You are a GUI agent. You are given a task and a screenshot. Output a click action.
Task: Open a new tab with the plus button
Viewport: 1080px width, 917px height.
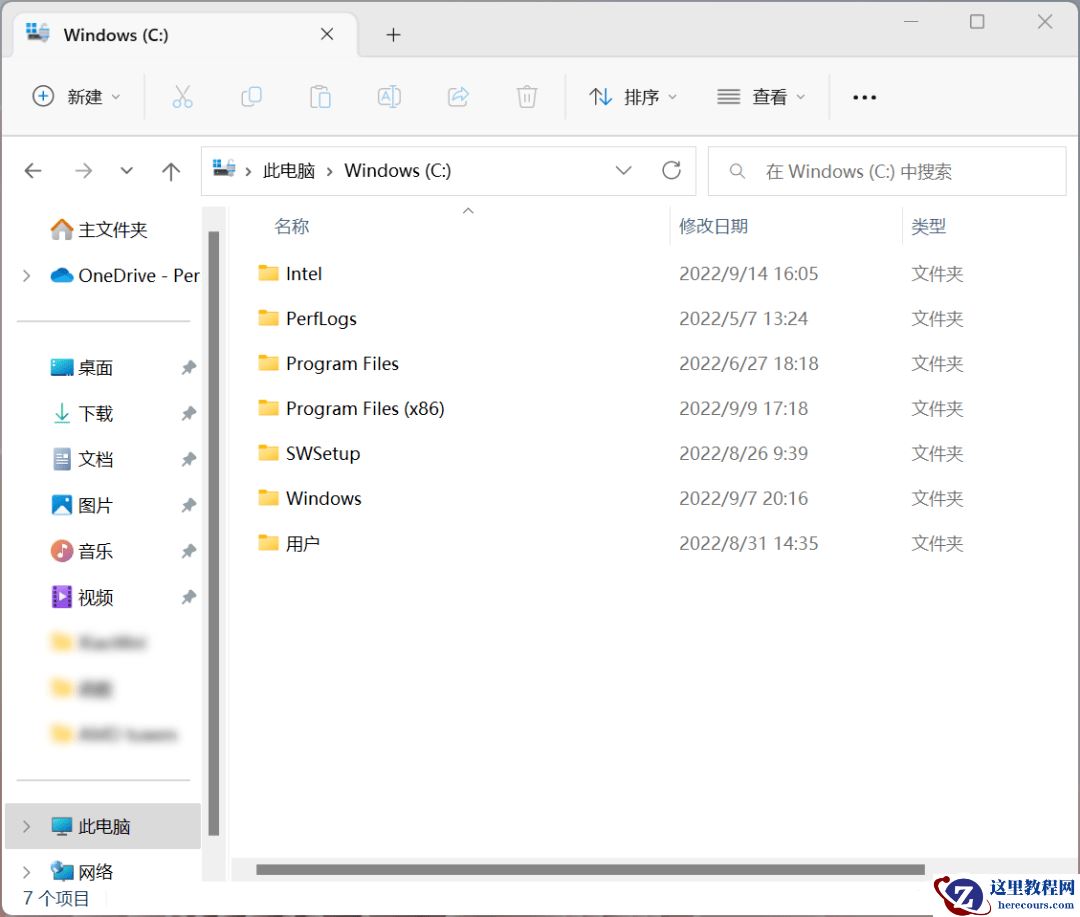[x=393, y=34]
